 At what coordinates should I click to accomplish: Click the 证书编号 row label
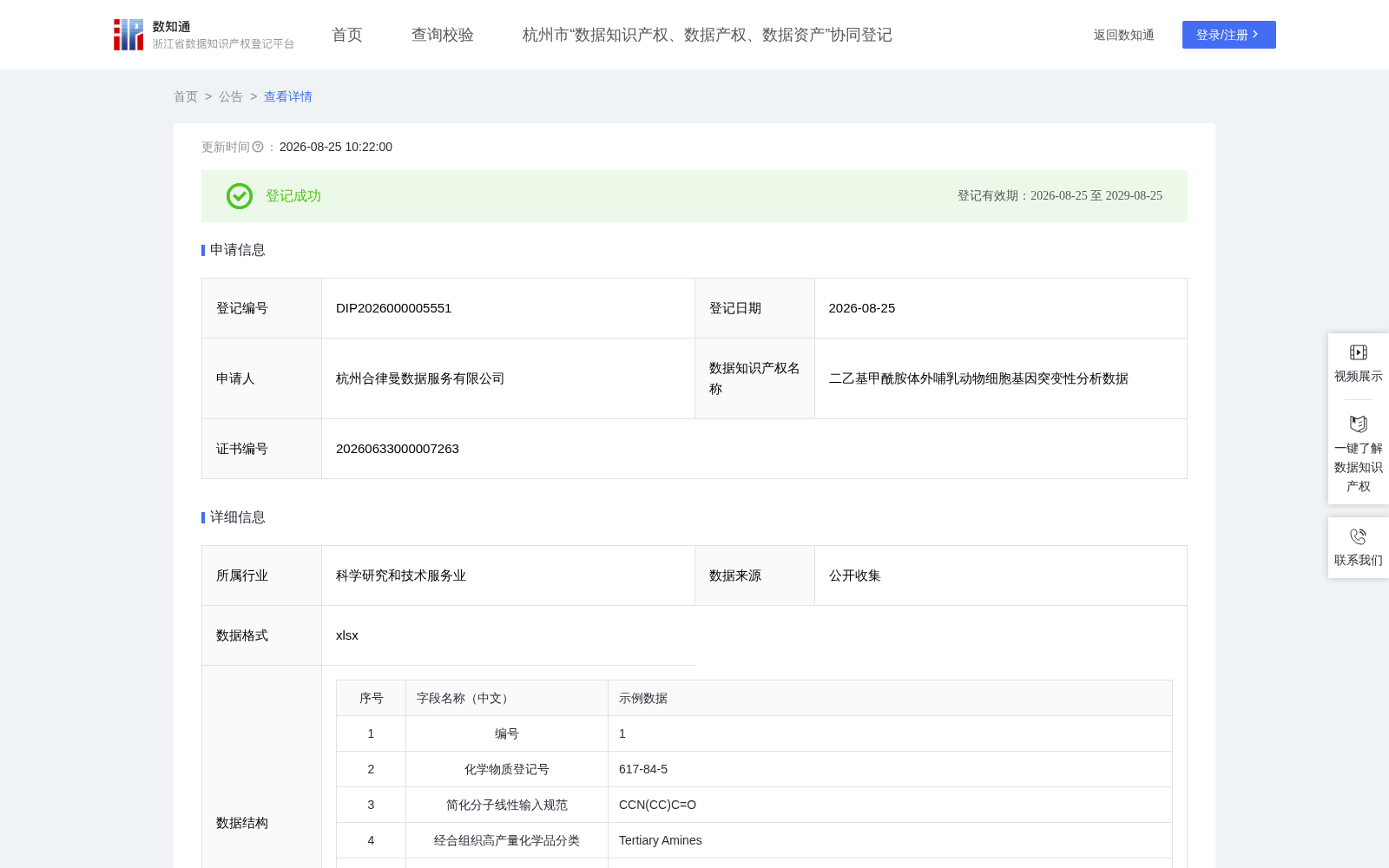tap(242, 449)
